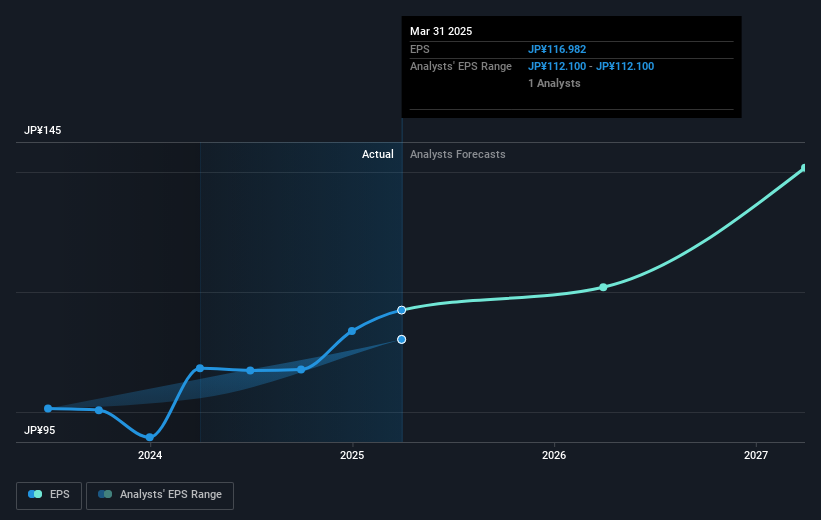
Task: Click the EPS point in late 2024
Action: 301,369
